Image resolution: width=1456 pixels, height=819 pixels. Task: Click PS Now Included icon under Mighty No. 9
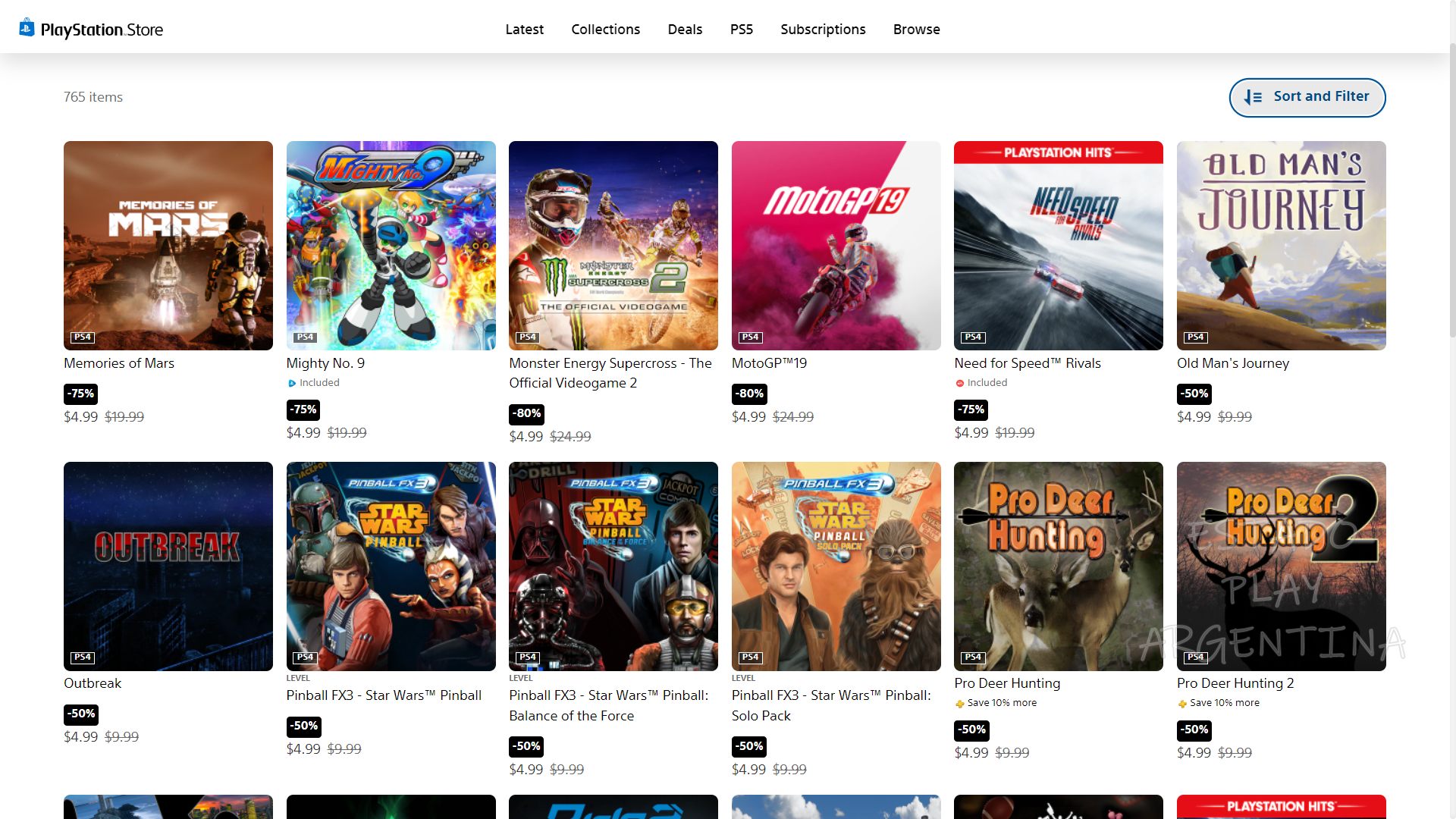click(x=292, y=384)
